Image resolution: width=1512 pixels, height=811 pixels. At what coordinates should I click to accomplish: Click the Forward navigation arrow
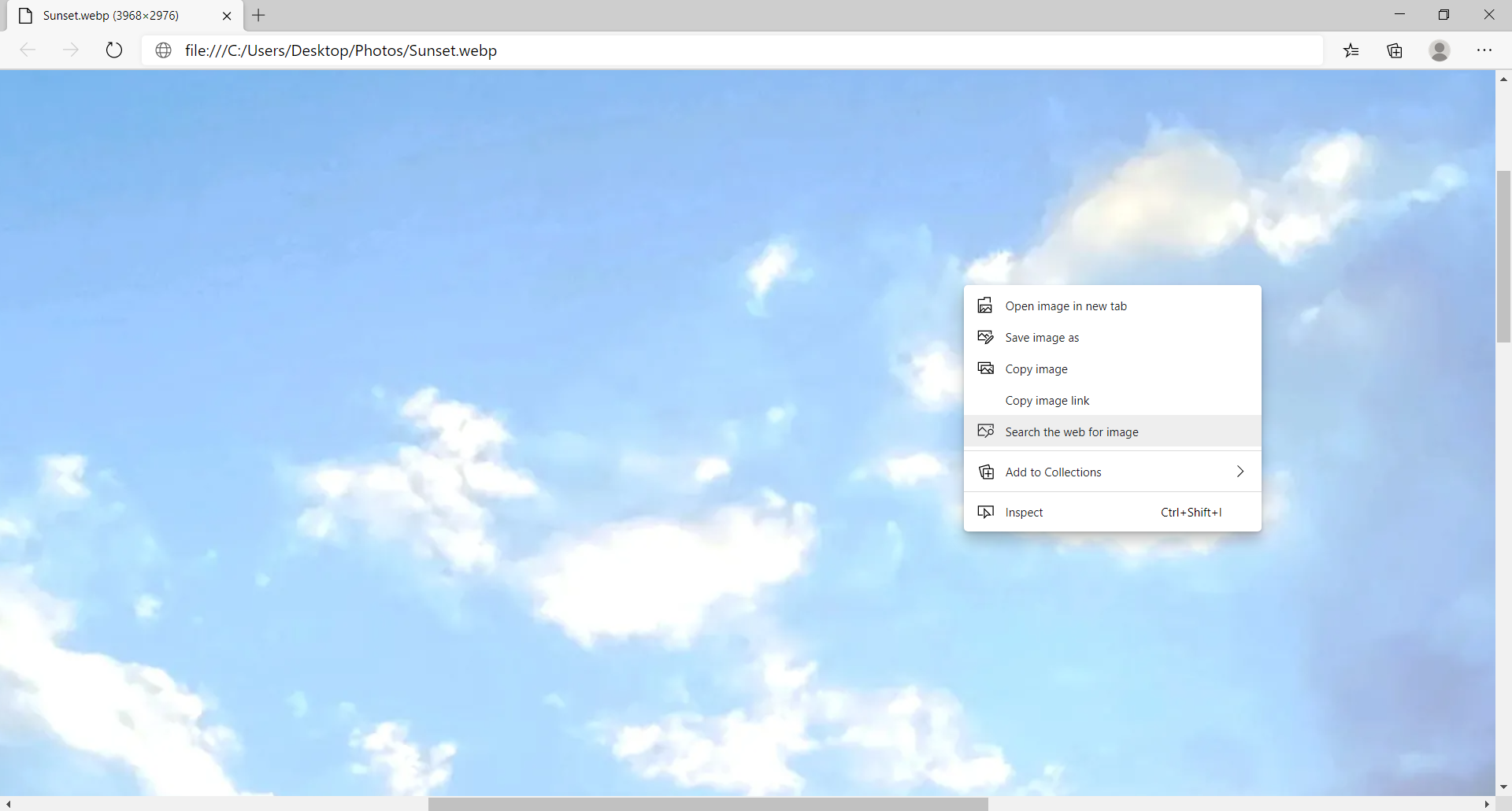coord(71,50)
